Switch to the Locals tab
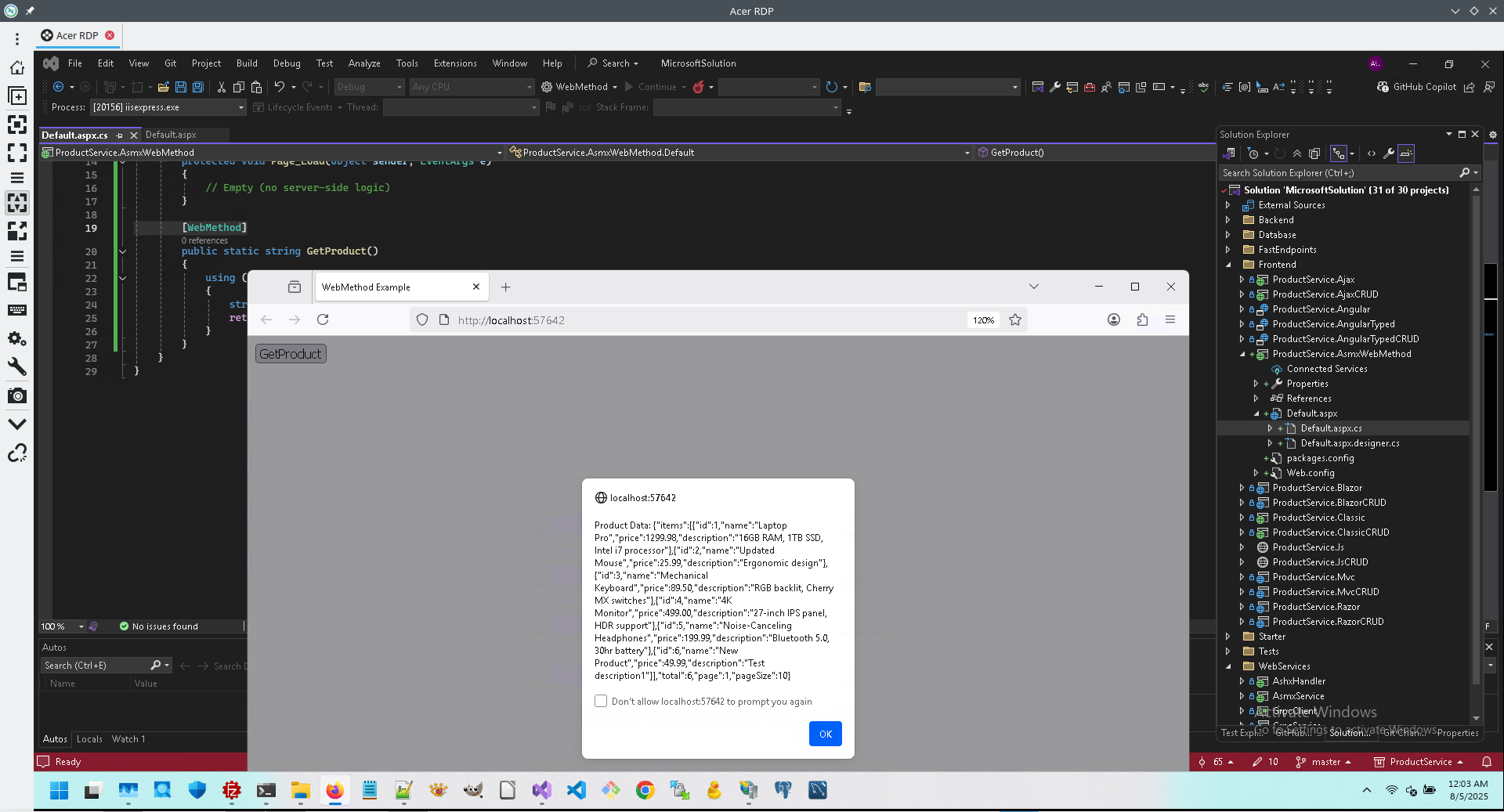The width and height of the screenshot is (1504, 812). [89, 739]
